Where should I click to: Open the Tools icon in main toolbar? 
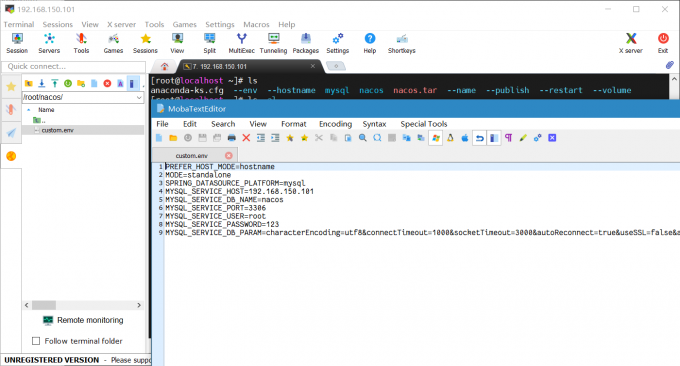pos(81,43)
